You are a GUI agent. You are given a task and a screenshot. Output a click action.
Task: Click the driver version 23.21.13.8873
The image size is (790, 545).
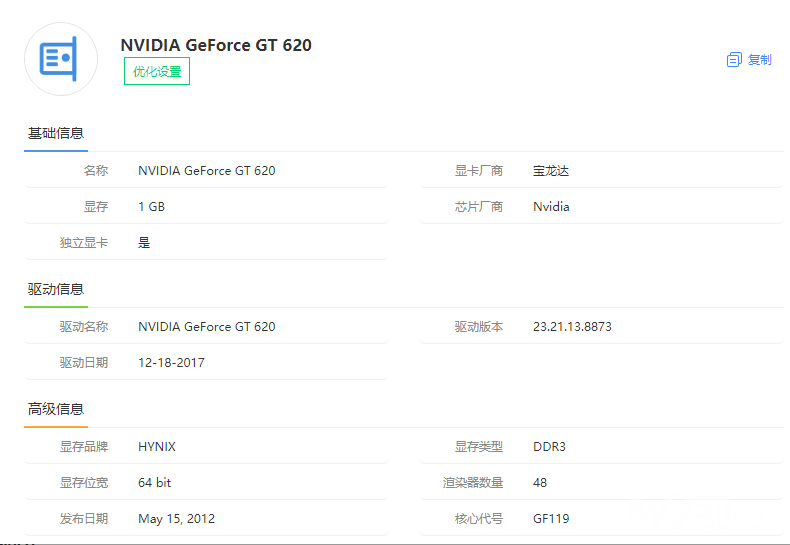(572, 327)
